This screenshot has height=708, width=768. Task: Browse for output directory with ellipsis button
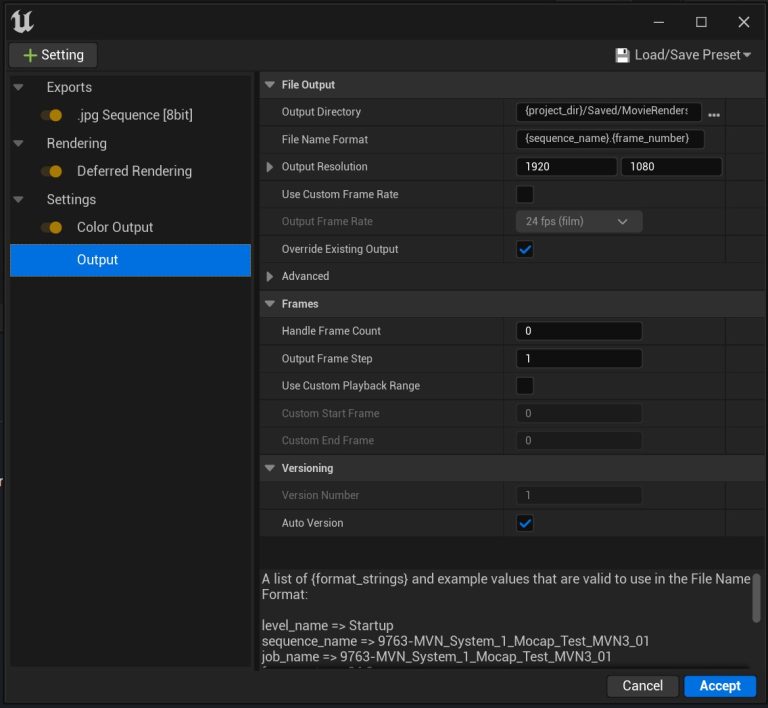point(714,113)
